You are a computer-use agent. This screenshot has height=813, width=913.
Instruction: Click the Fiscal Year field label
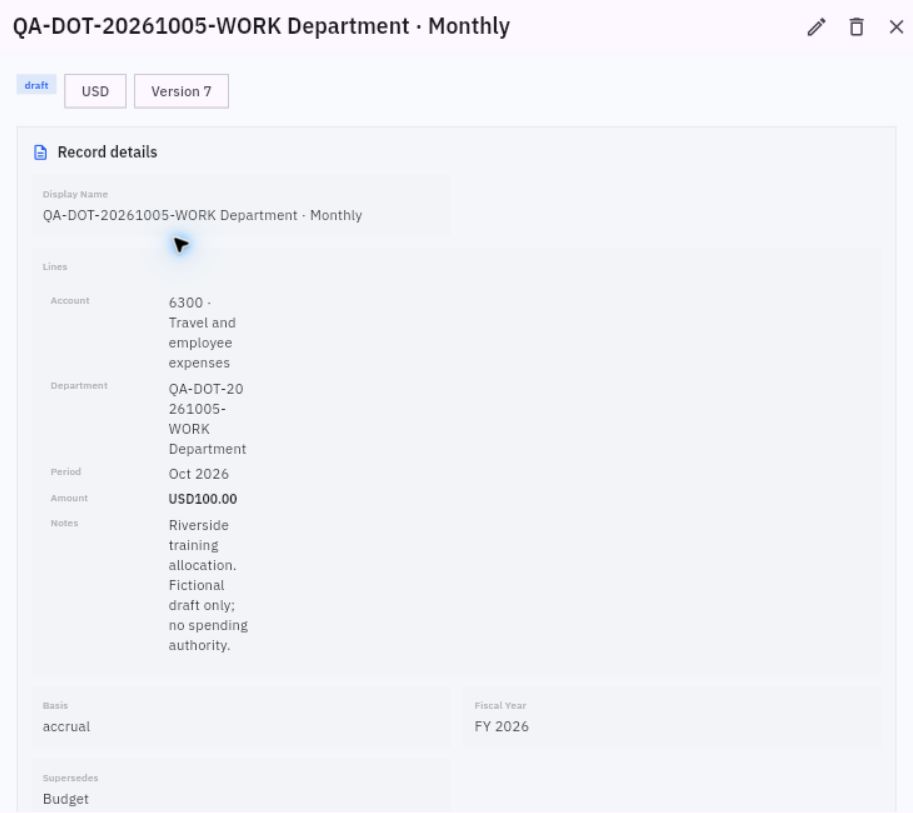pyautogui.click(x=500, y=705)
